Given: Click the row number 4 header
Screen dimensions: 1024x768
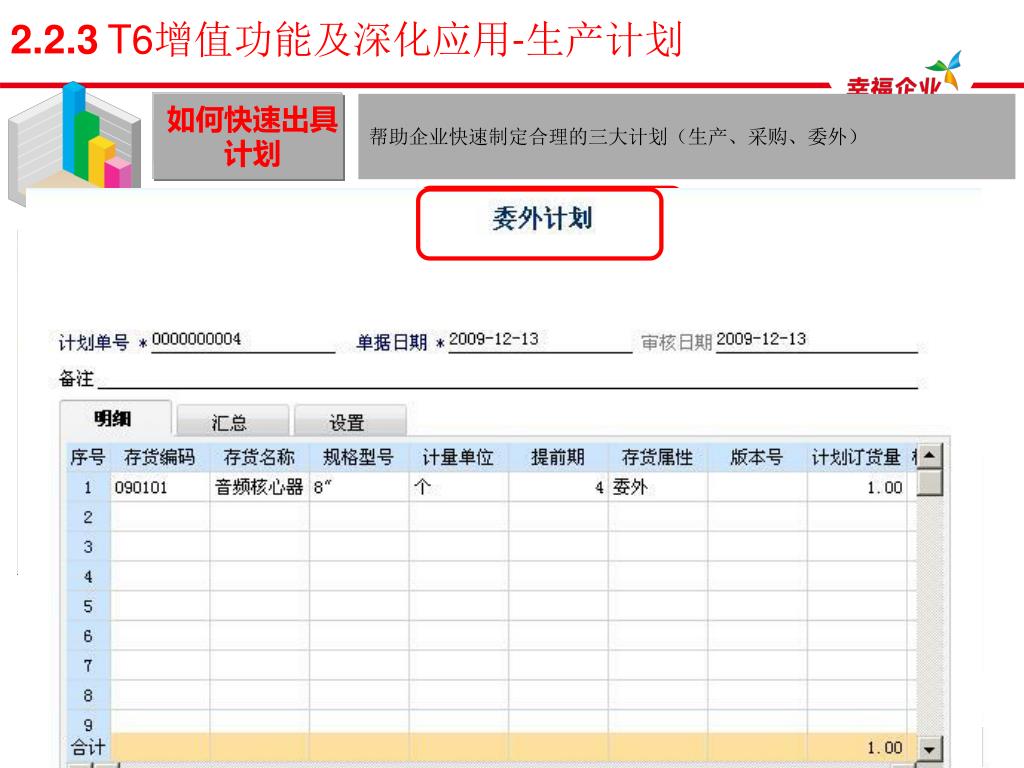Looking at the screenshot, I should point(88,577).
